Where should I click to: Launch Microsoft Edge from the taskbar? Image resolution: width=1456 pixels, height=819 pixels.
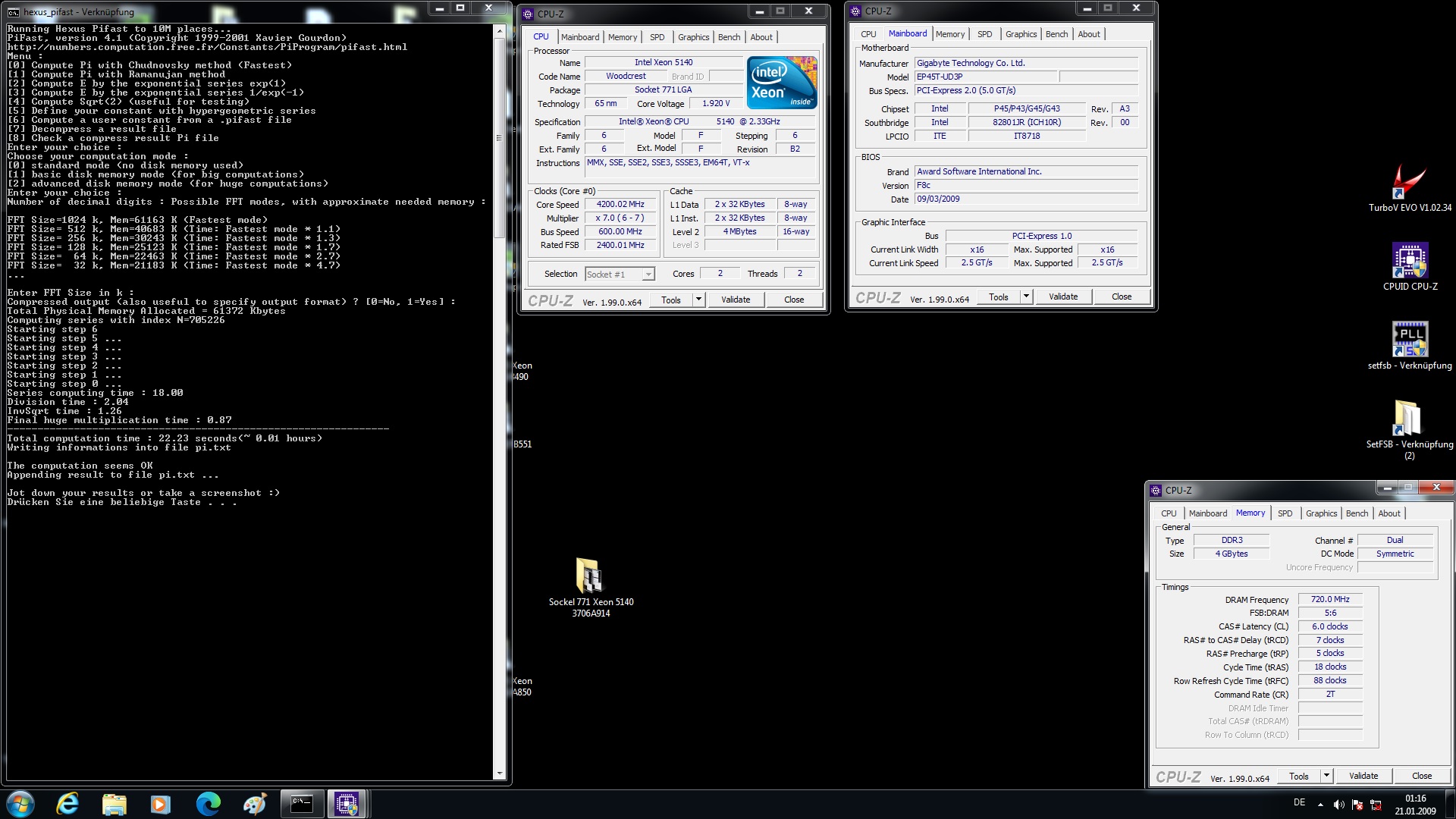[x=208, y=804]
